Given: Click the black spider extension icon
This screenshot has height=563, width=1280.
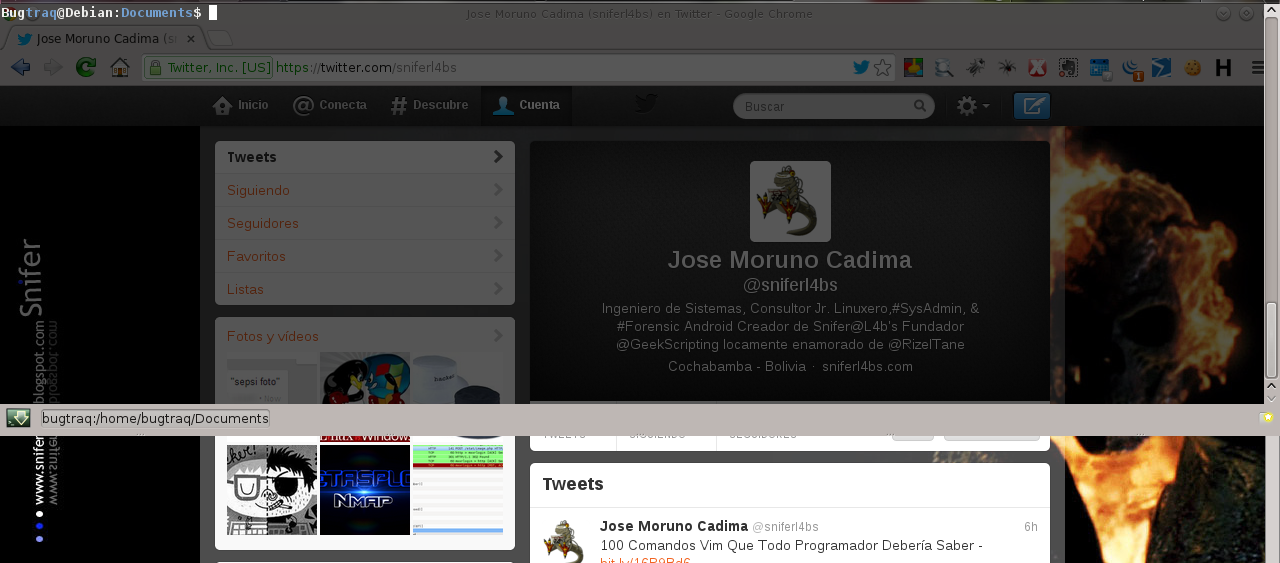Looking at the screenshot, I should (1007, 67).
